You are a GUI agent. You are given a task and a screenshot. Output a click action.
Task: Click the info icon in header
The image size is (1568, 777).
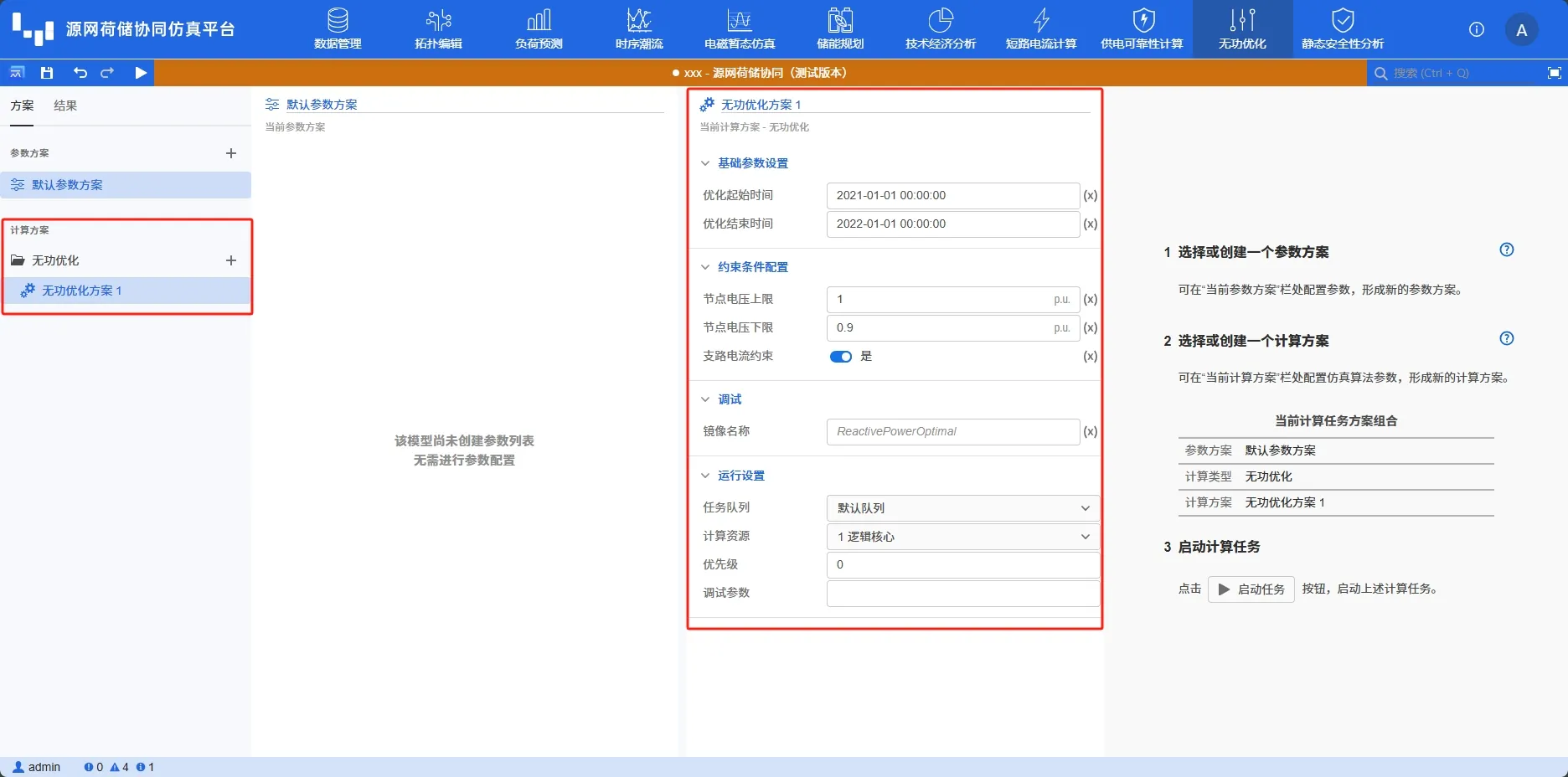tap(1477, 29)
